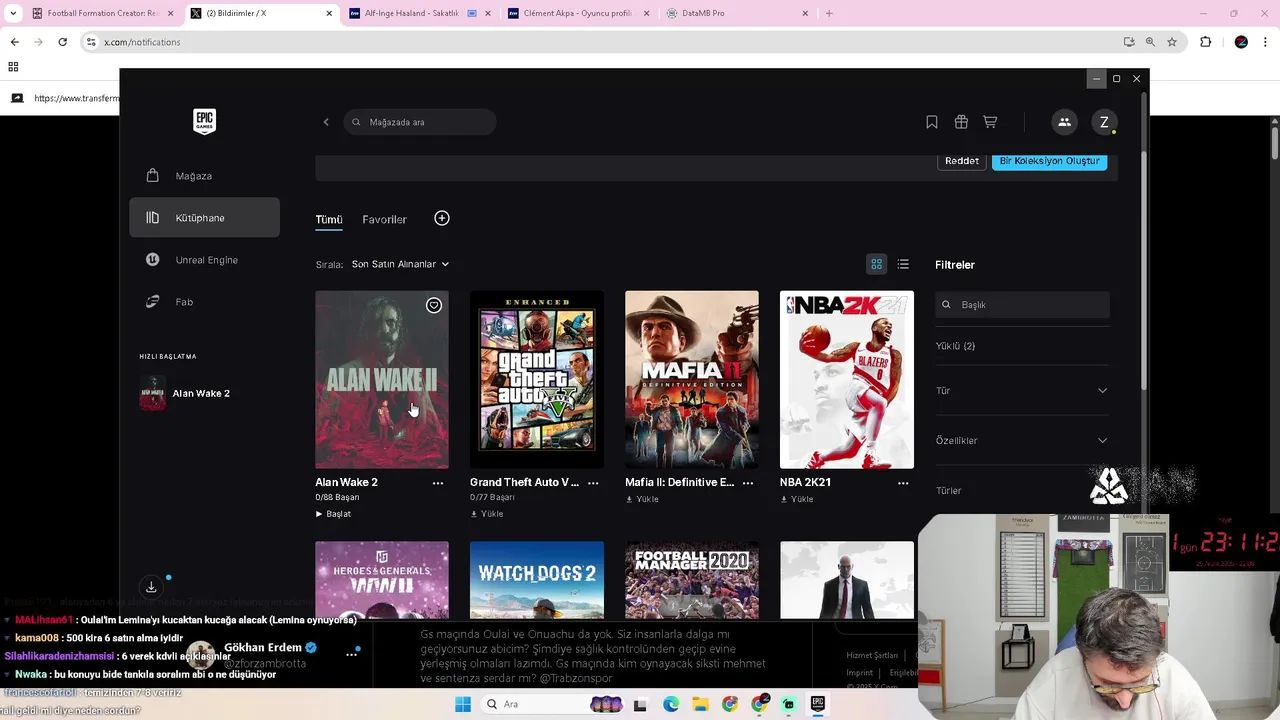Open the gift rewards icon
The image size is (1280, 720).
[x=961, y=122]
